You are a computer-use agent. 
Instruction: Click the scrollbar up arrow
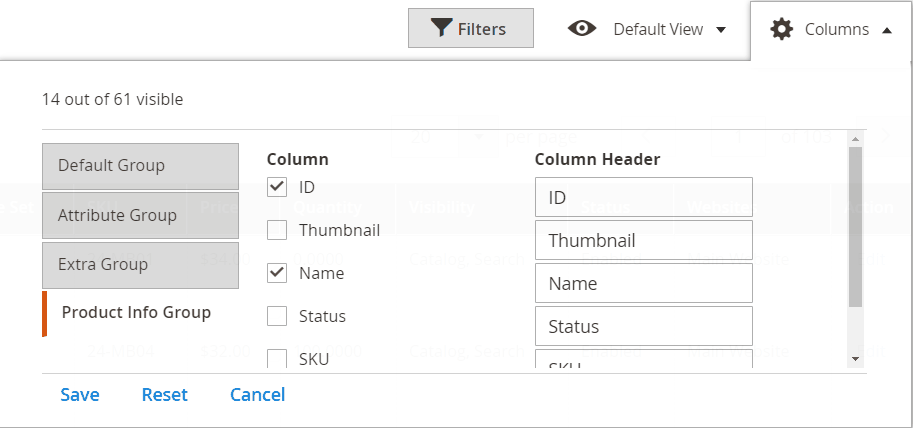(x=855, y=139)
